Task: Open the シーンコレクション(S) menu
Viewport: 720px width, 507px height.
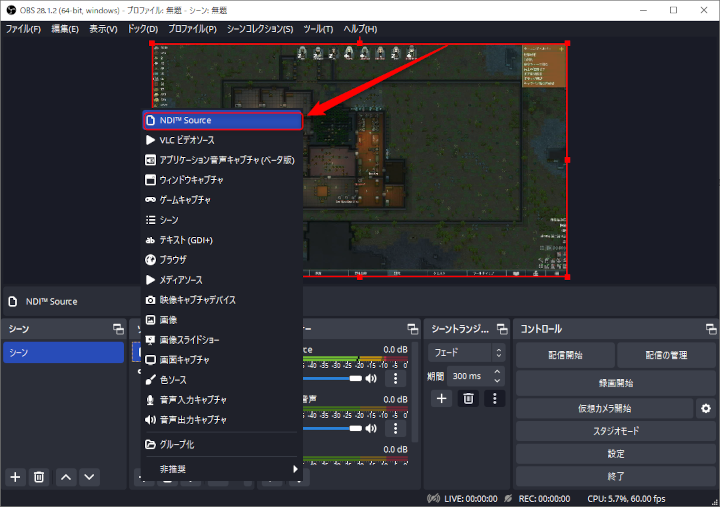Action: [x=259, y=29]
